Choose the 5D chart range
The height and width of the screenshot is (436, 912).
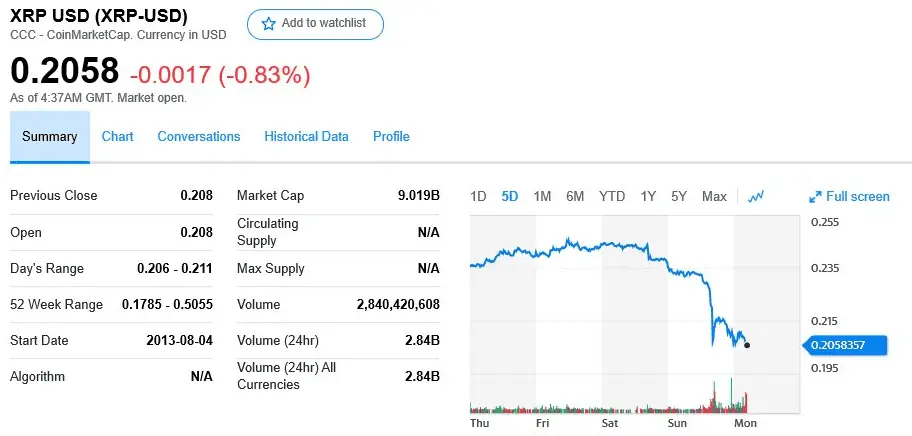[510, 196]
